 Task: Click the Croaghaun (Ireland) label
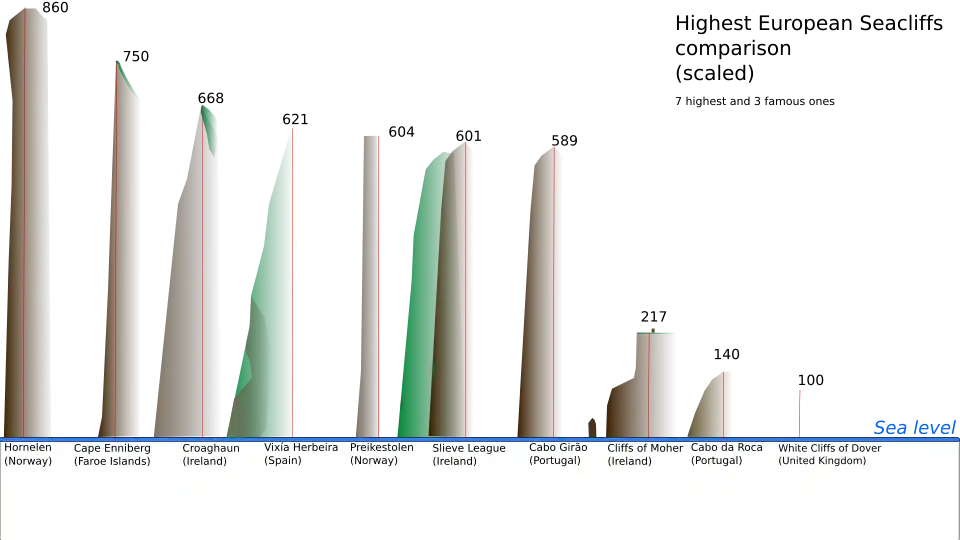[210, 455]
